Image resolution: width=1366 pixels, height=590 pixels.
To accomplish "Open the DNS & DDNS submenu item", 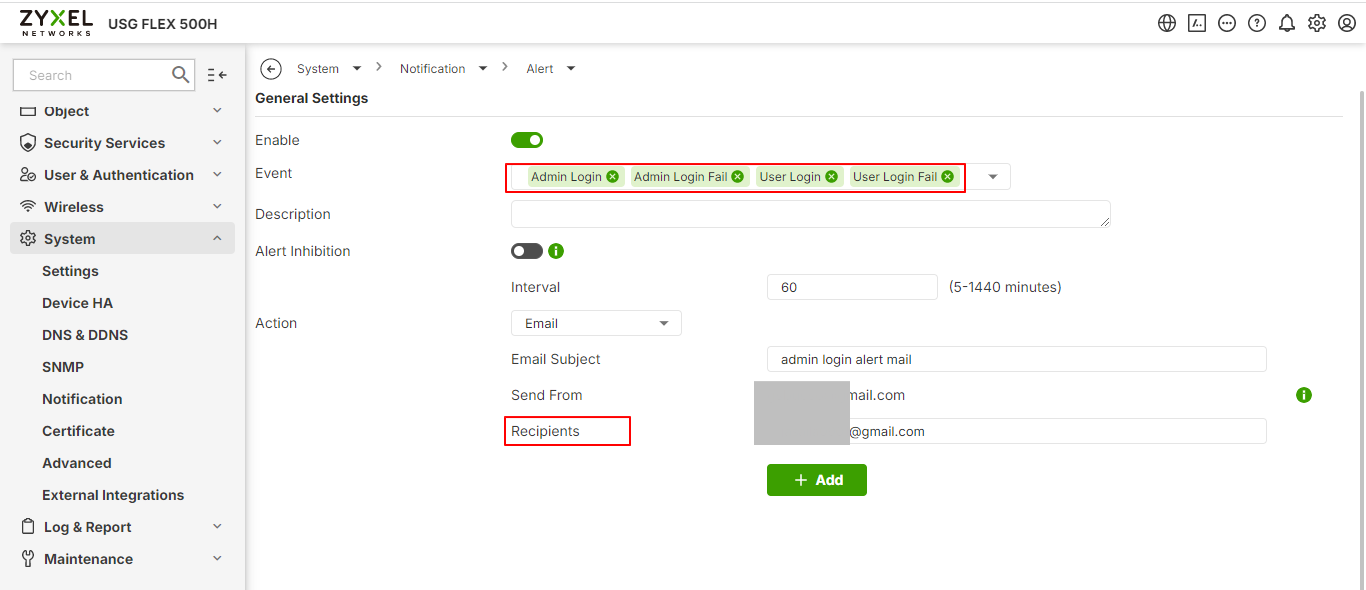I will click(85, 335).
